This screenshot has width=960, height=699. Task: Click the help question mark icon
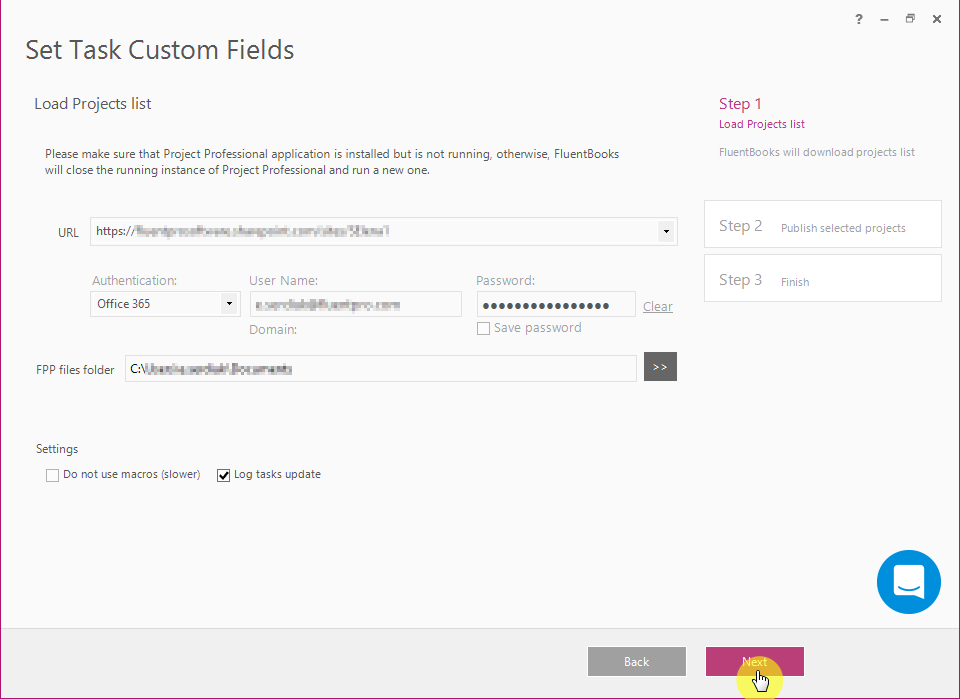pyautogui.click(x=859, y=19)
